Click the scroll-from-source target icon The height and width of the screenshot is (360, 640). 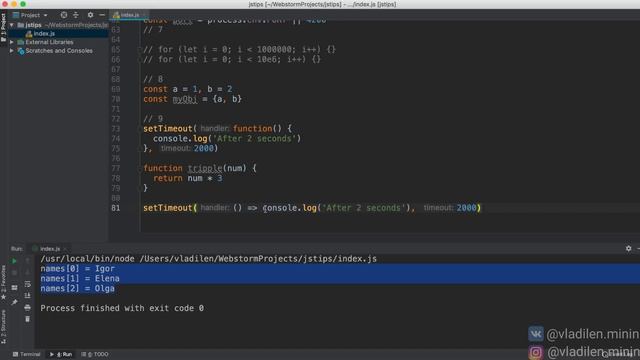click(64, 15)
